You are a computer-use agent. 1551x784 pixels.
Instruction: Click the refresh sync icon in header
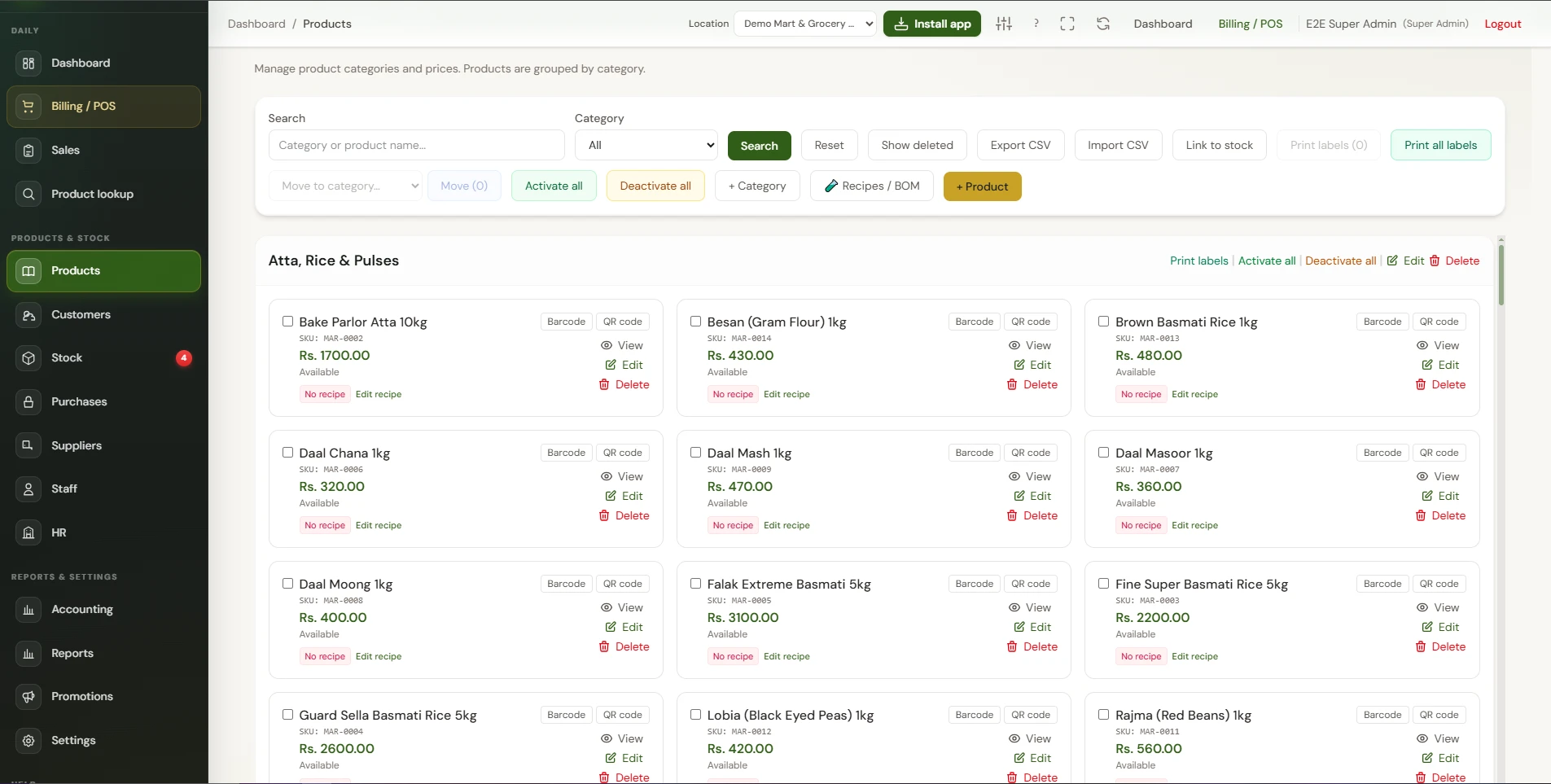click(x=1103, y=24)
